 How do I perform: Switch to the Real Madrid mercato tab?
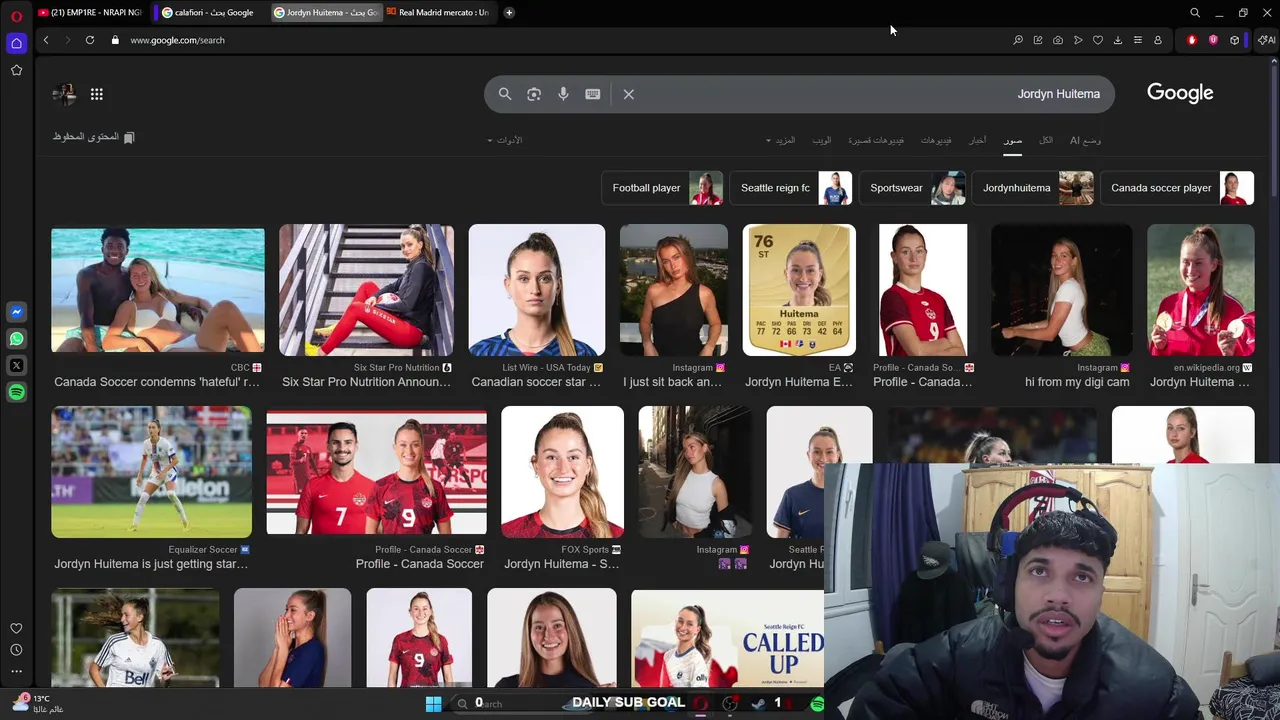(x=438, y=13)
